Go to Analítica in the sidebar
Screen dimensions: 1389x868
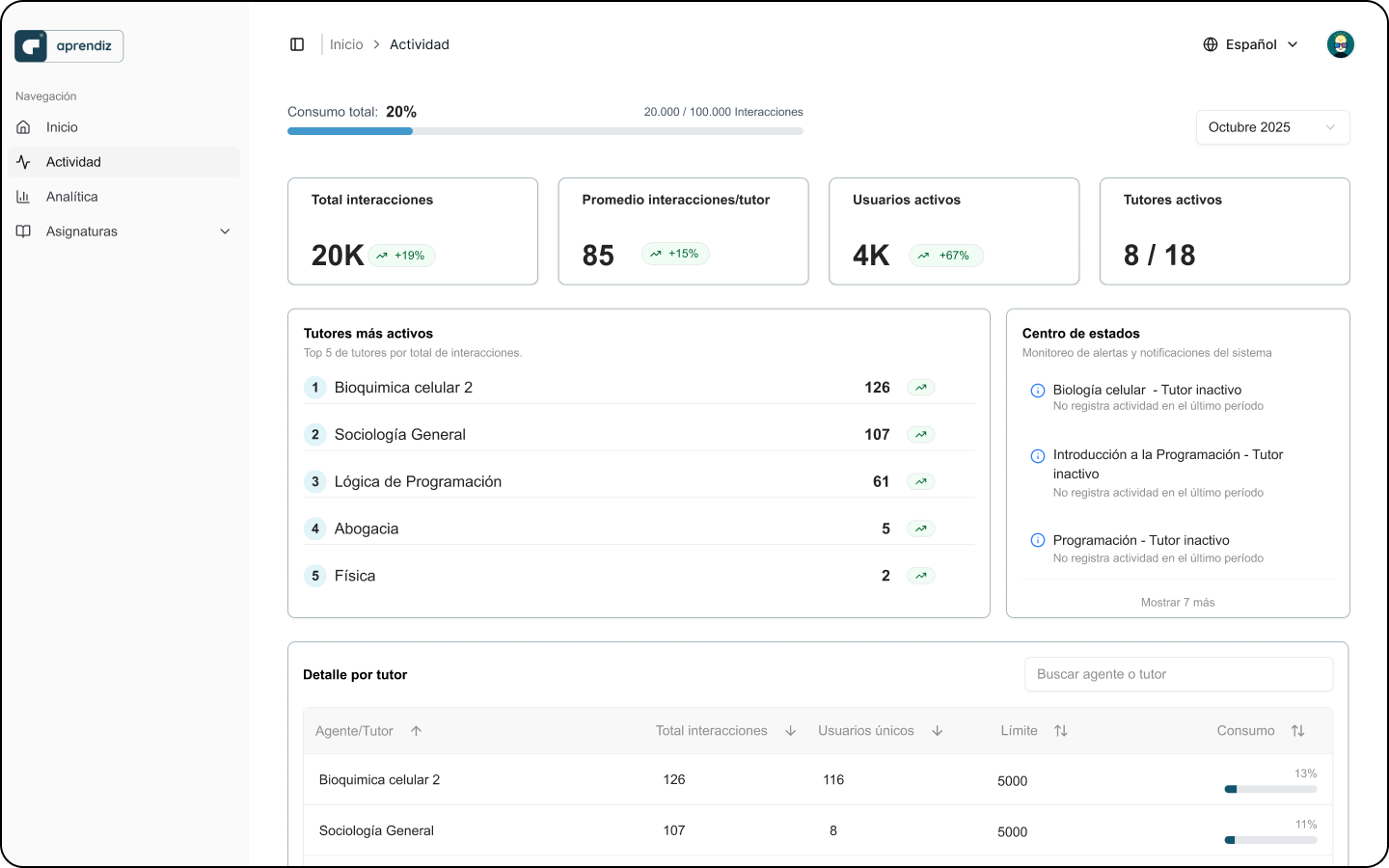click(x=72, y=197)
